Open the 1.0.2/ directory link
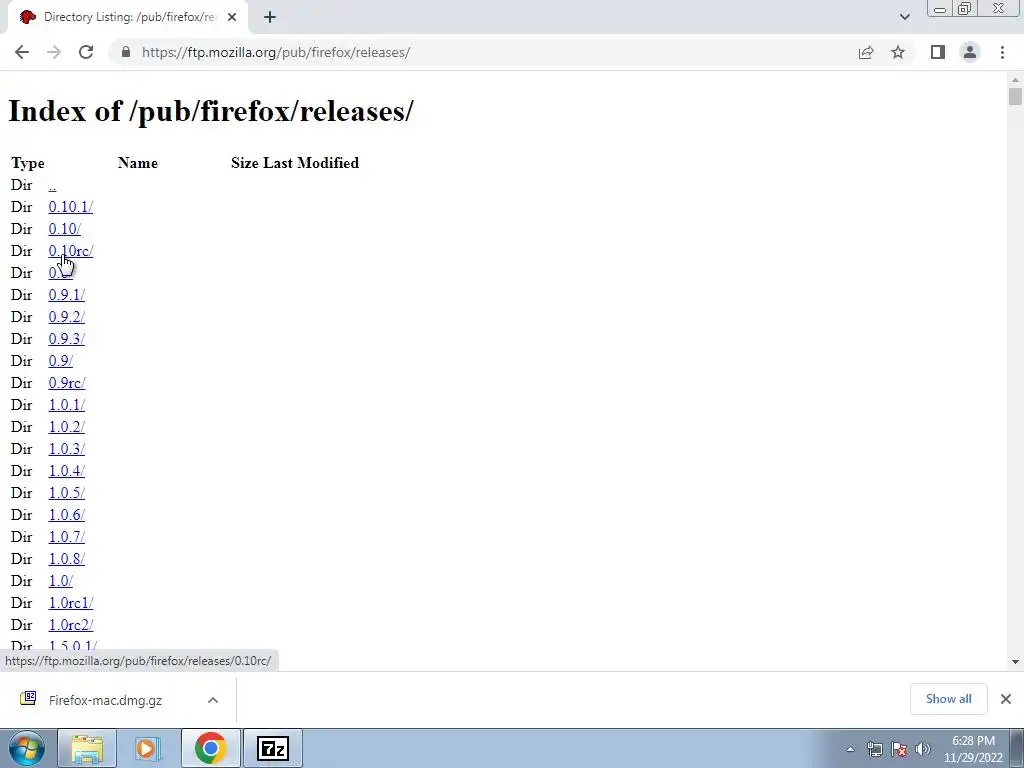The height and width of the screenshot is (768, 1024). (x=67, y=427)
